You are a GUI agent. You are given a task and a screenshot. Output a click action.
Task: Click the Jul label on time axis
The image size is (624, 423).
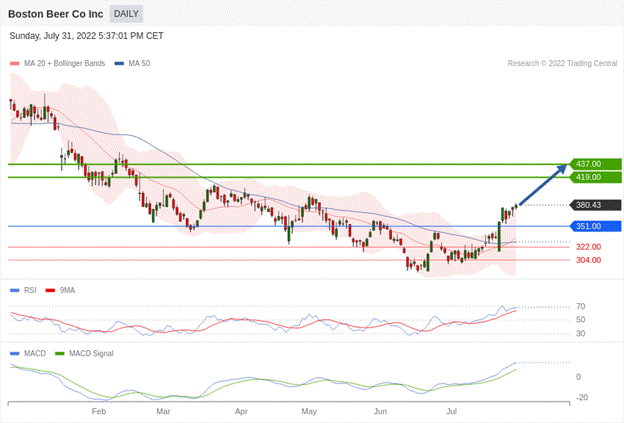tap(452, 411)
